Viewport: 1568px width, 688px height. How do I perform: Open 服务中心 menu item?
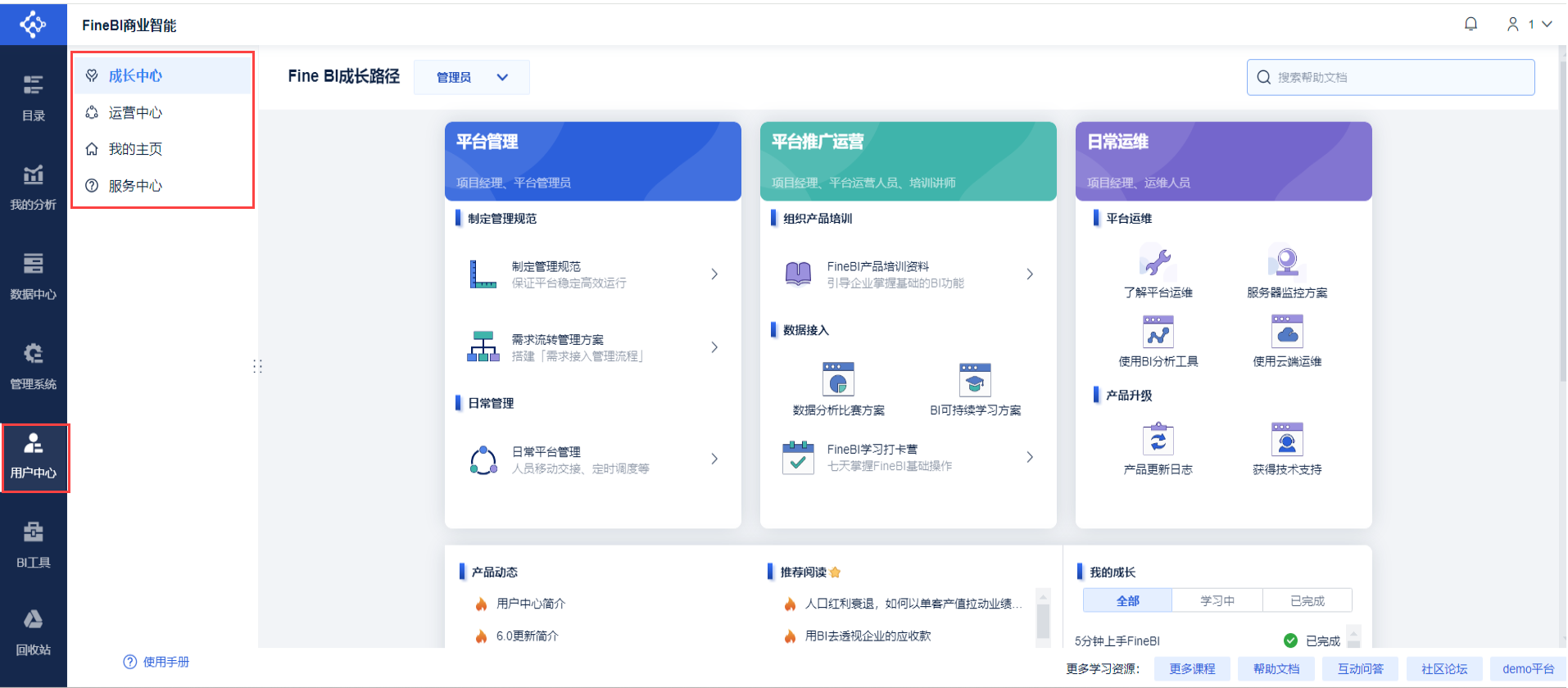163,186
